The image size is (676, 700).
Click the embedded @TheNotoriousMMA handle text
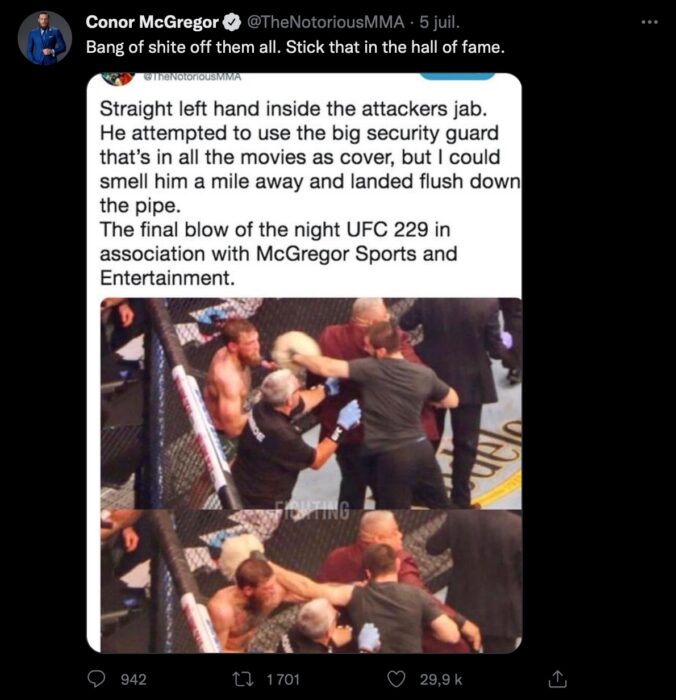click(192, 77)
